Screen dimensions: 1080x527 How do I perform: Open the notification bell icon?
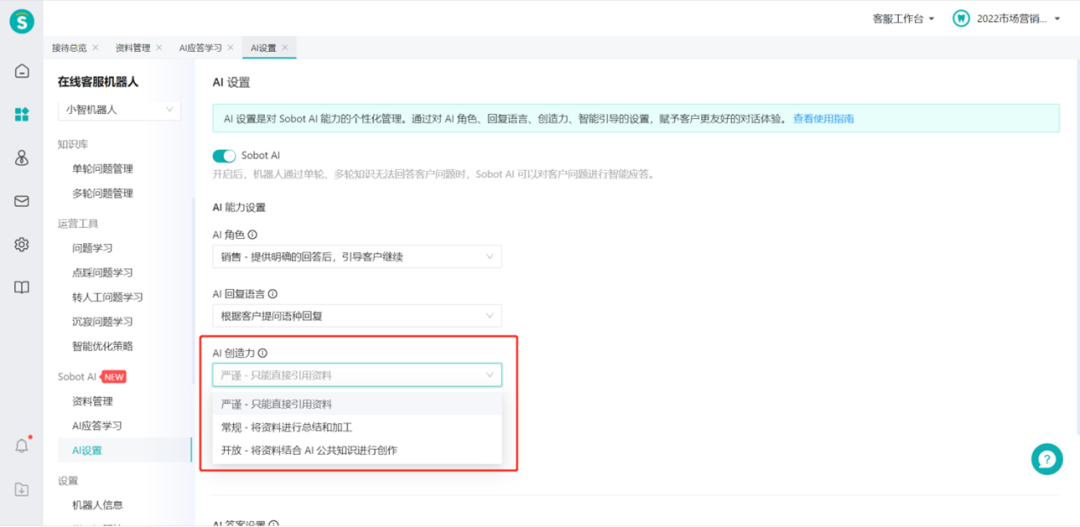[22, 446]
